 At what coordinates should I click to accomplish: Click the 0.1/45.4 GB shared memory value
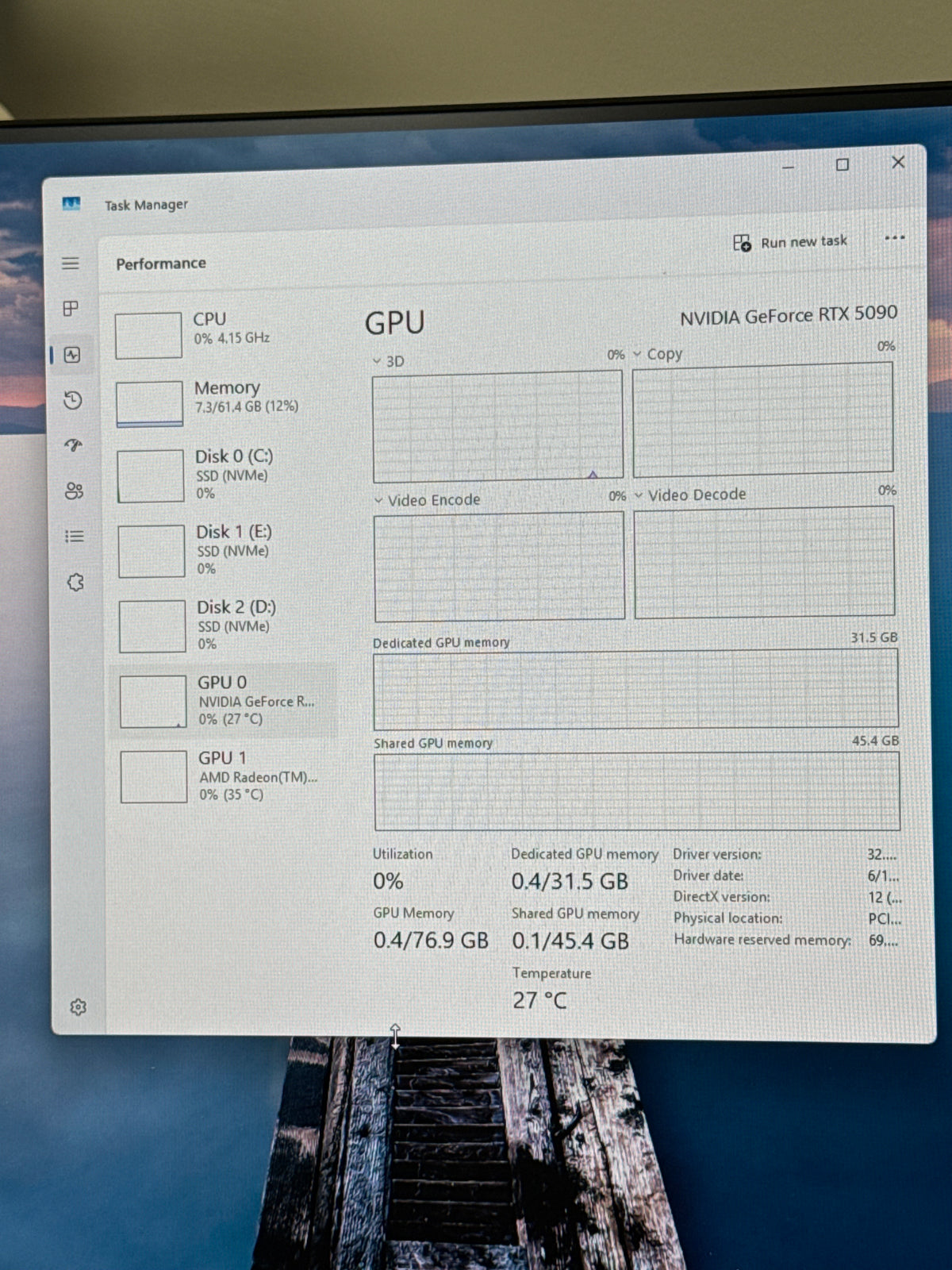point(570,941)
